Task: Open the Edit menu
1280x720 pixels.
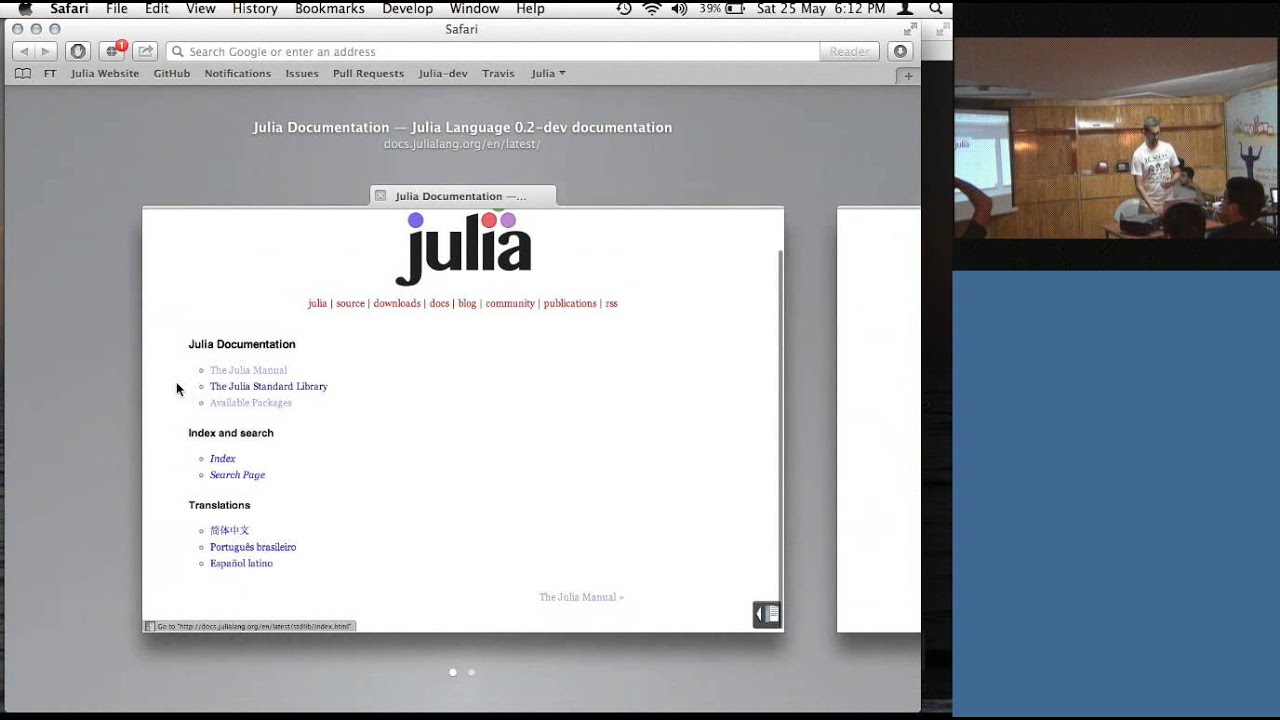Action: (x=157, y=8)
